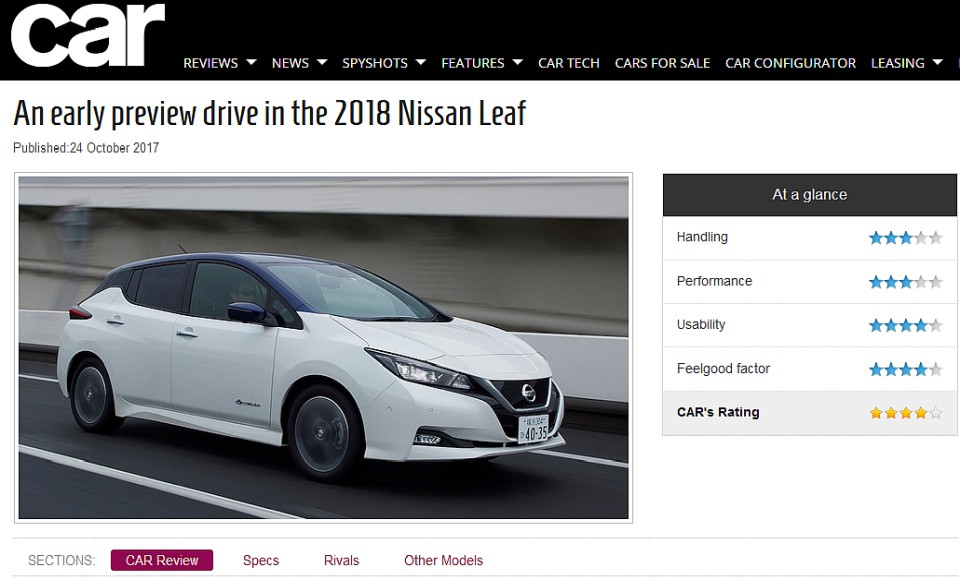Open the News menu
Image resolution: width=960 pixels, height=581 pixels.
point(290,63)
